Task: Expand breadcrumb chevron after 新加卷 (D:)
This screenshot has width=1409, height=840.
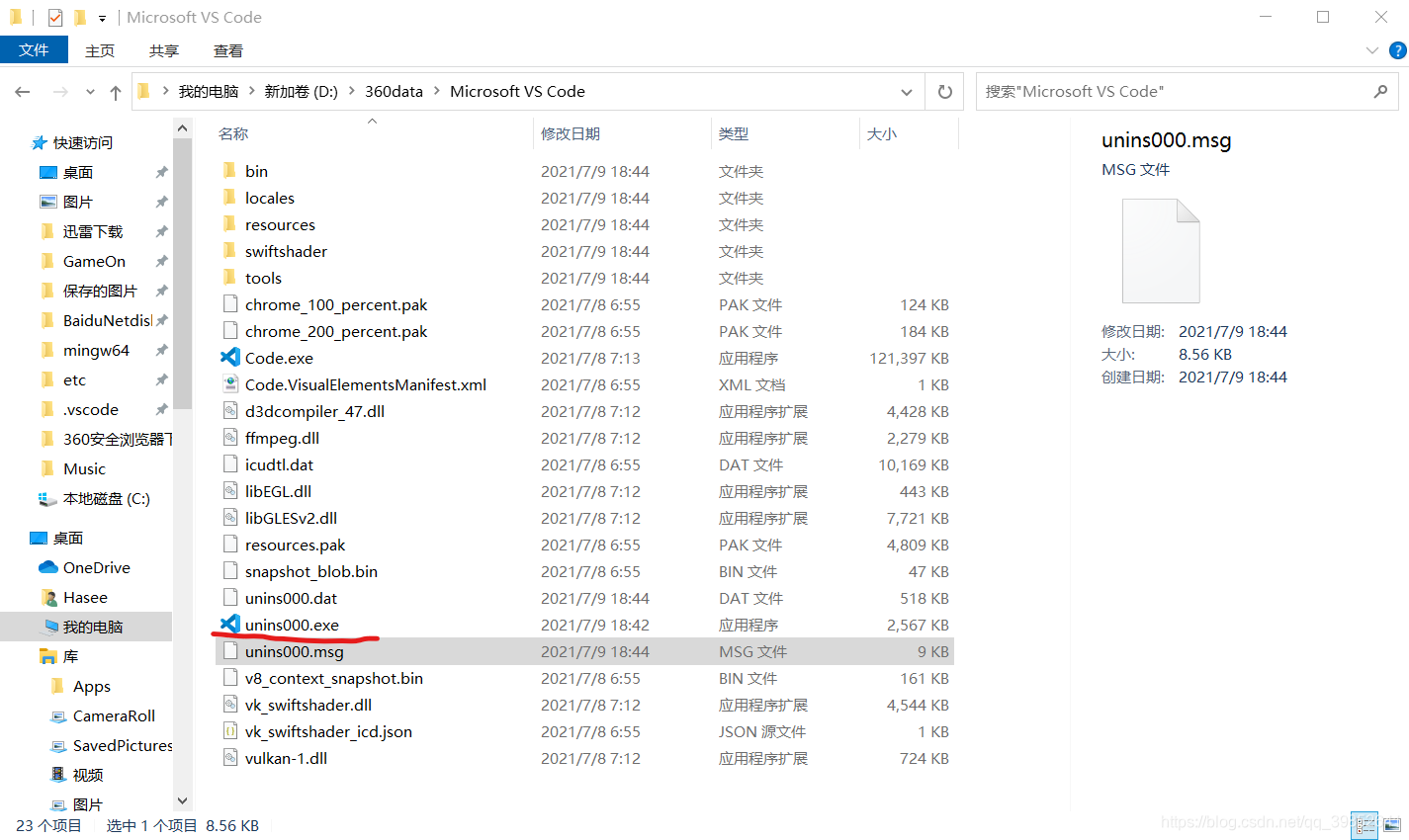Action: click(x=351, y=91)
